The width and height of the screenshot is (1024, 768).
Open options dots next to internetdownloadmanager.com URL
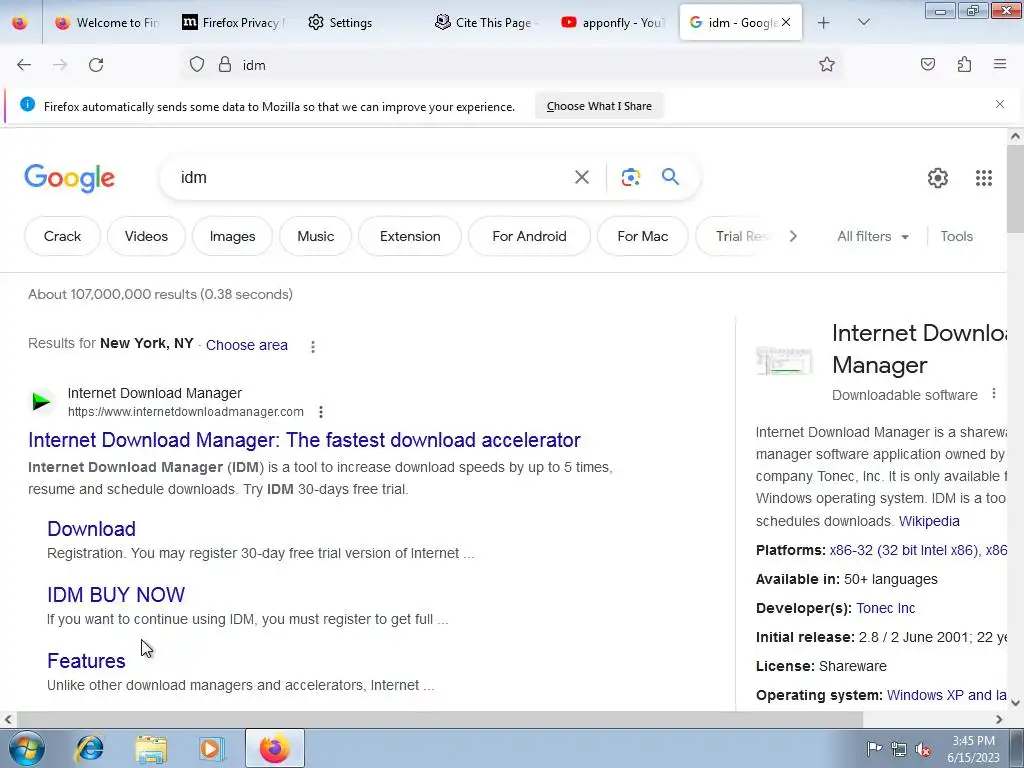(321, 412)
